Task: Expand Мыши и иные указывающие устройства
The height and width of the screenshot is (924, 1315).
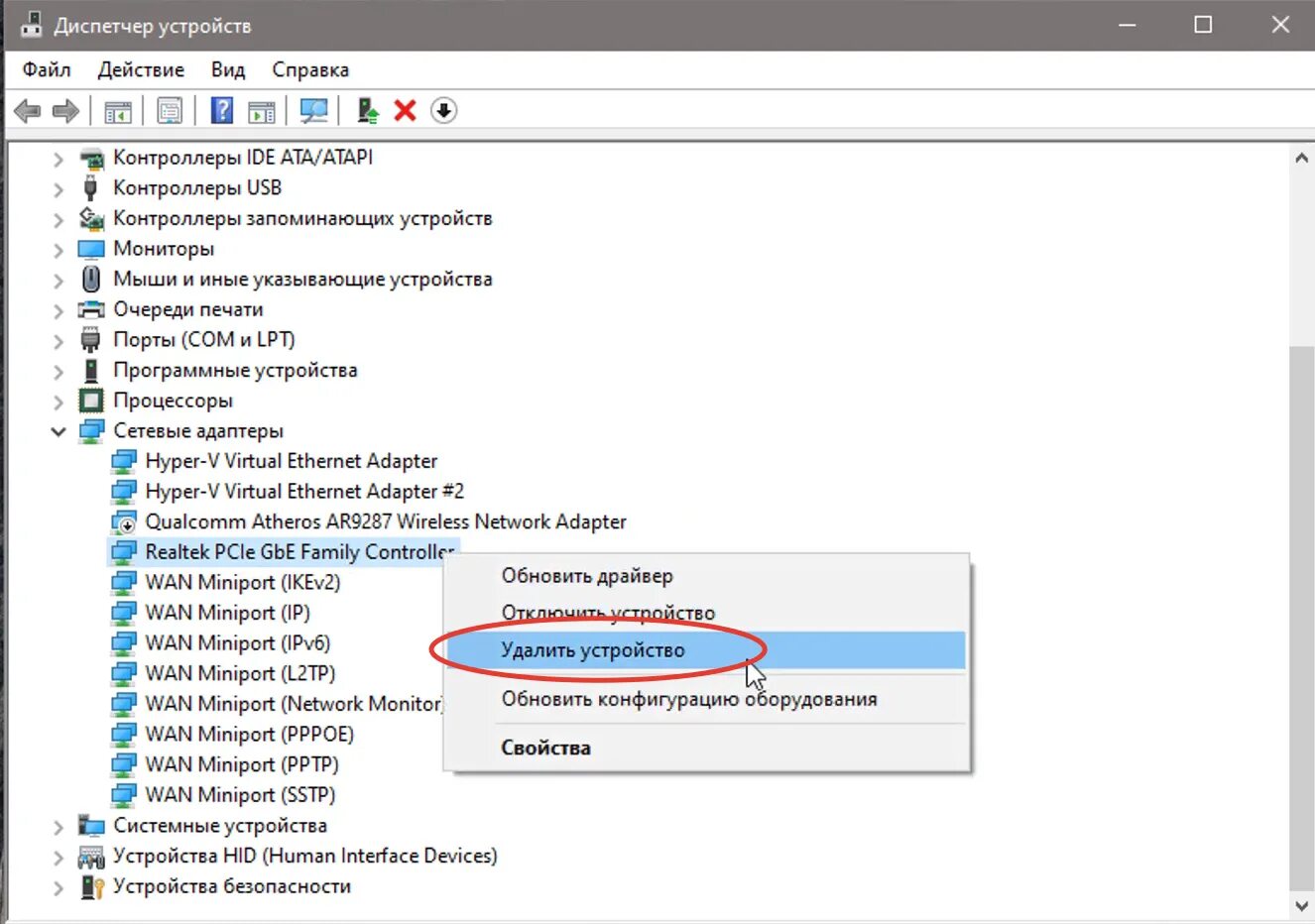Action: [59, 281]
